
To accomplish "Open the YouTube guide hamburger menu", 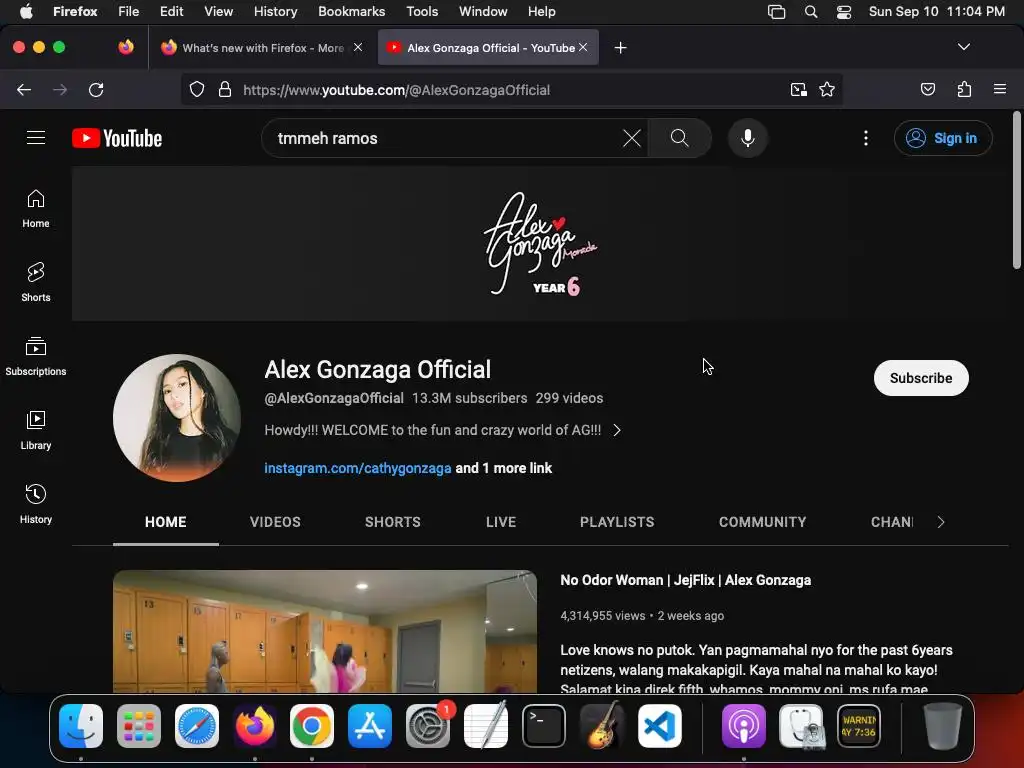I will click(36, 138).
